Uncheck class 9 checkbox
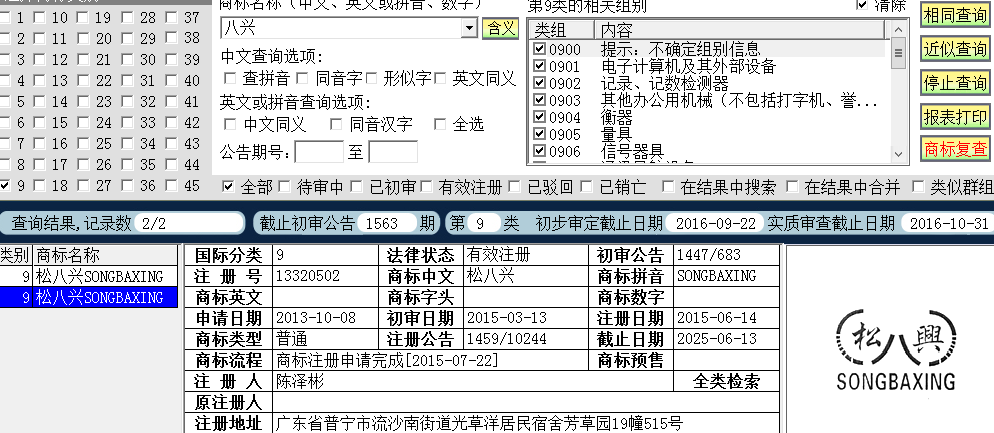Viewport: 994px width, 433px height. pos(5,186)
